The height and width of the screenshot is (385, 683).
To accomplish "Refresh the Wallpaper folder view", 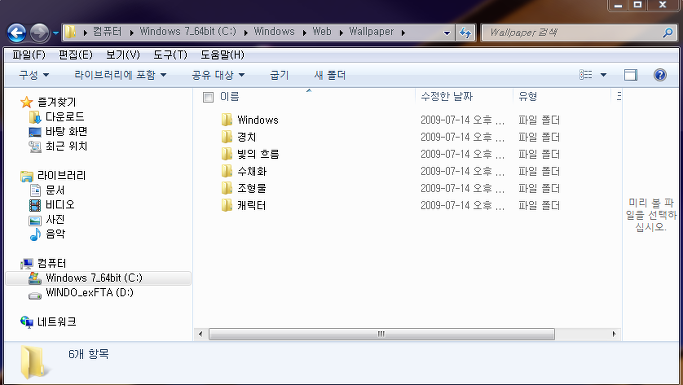I will click(465, 33).
